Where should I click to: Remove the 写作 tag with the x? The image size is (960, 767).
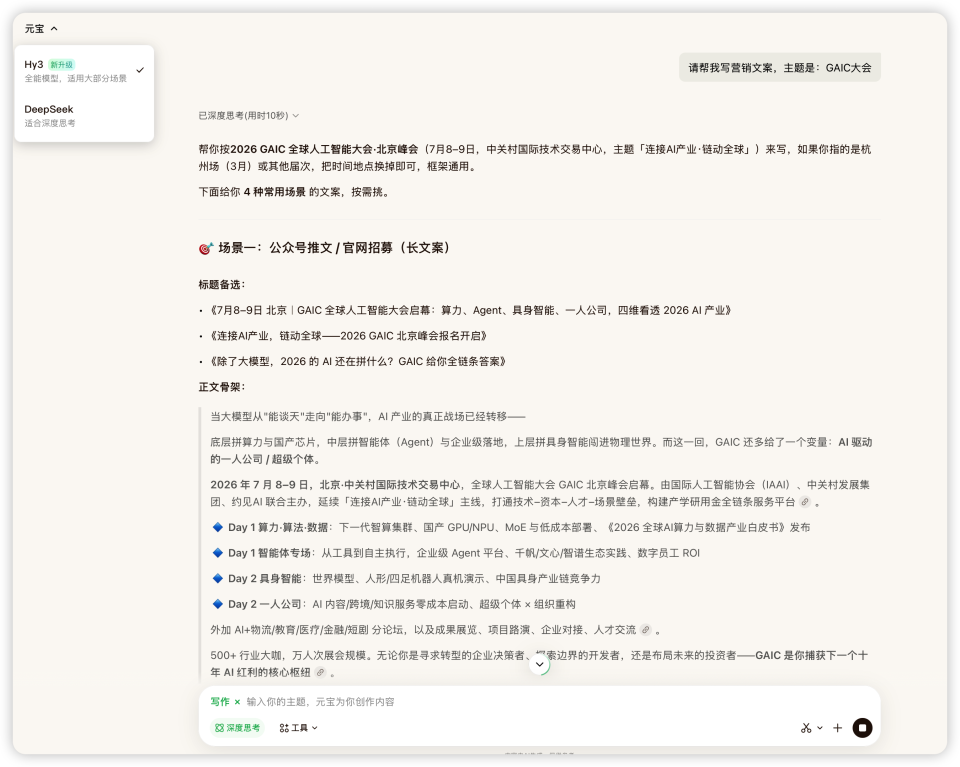[x=238, y=702]
